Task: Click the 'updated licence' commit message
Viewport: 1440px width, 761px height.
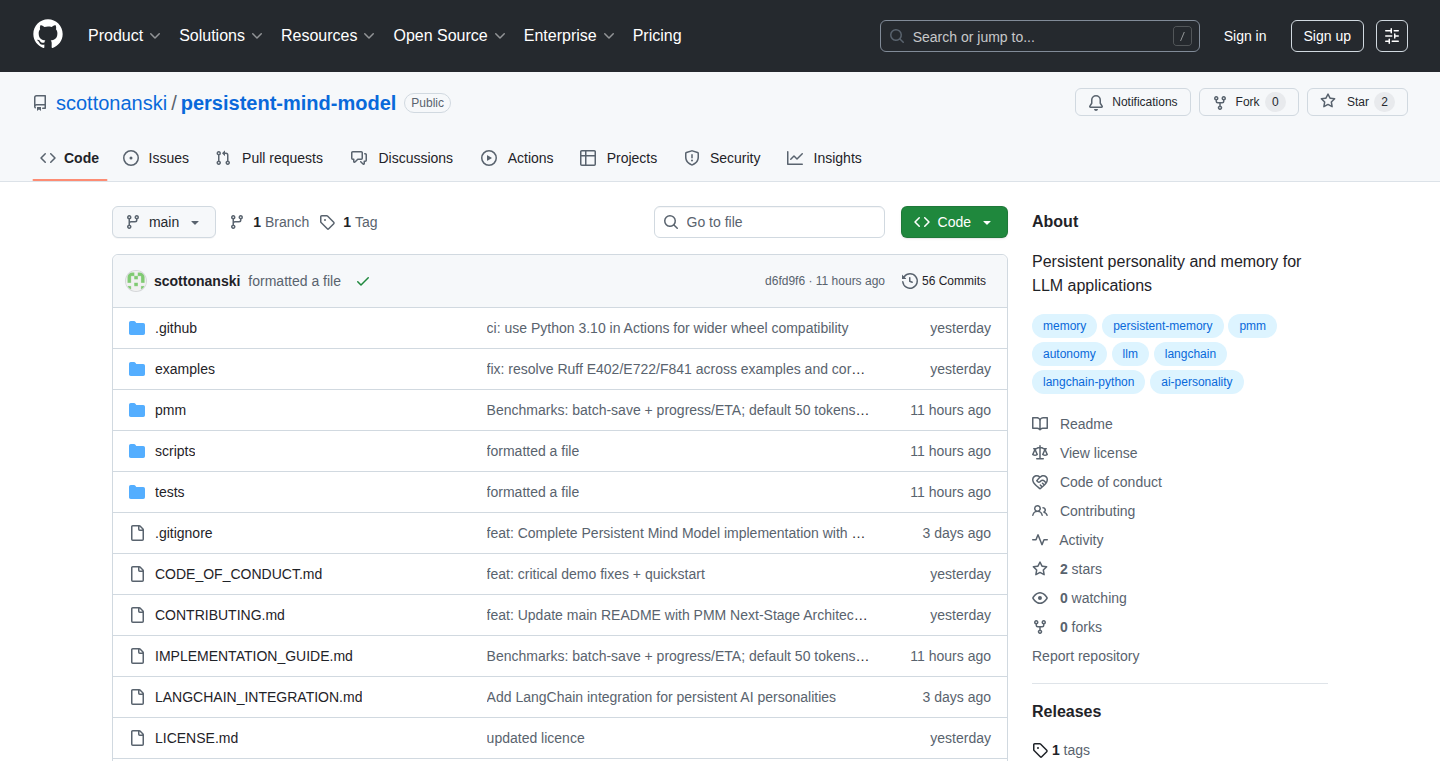Action: 536,738
